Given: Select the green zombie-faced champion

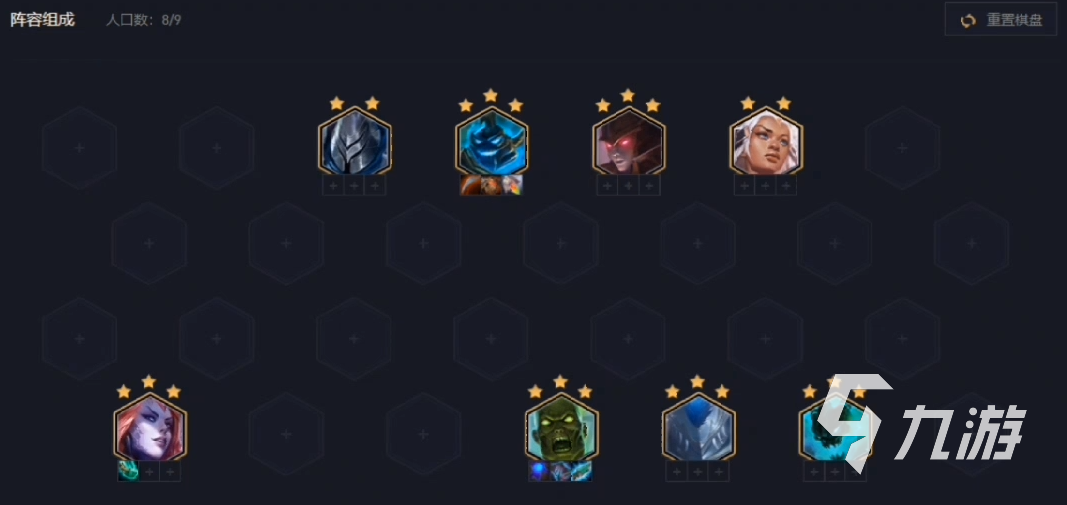Looking at the screenshot, I should (x=561, y=428).
